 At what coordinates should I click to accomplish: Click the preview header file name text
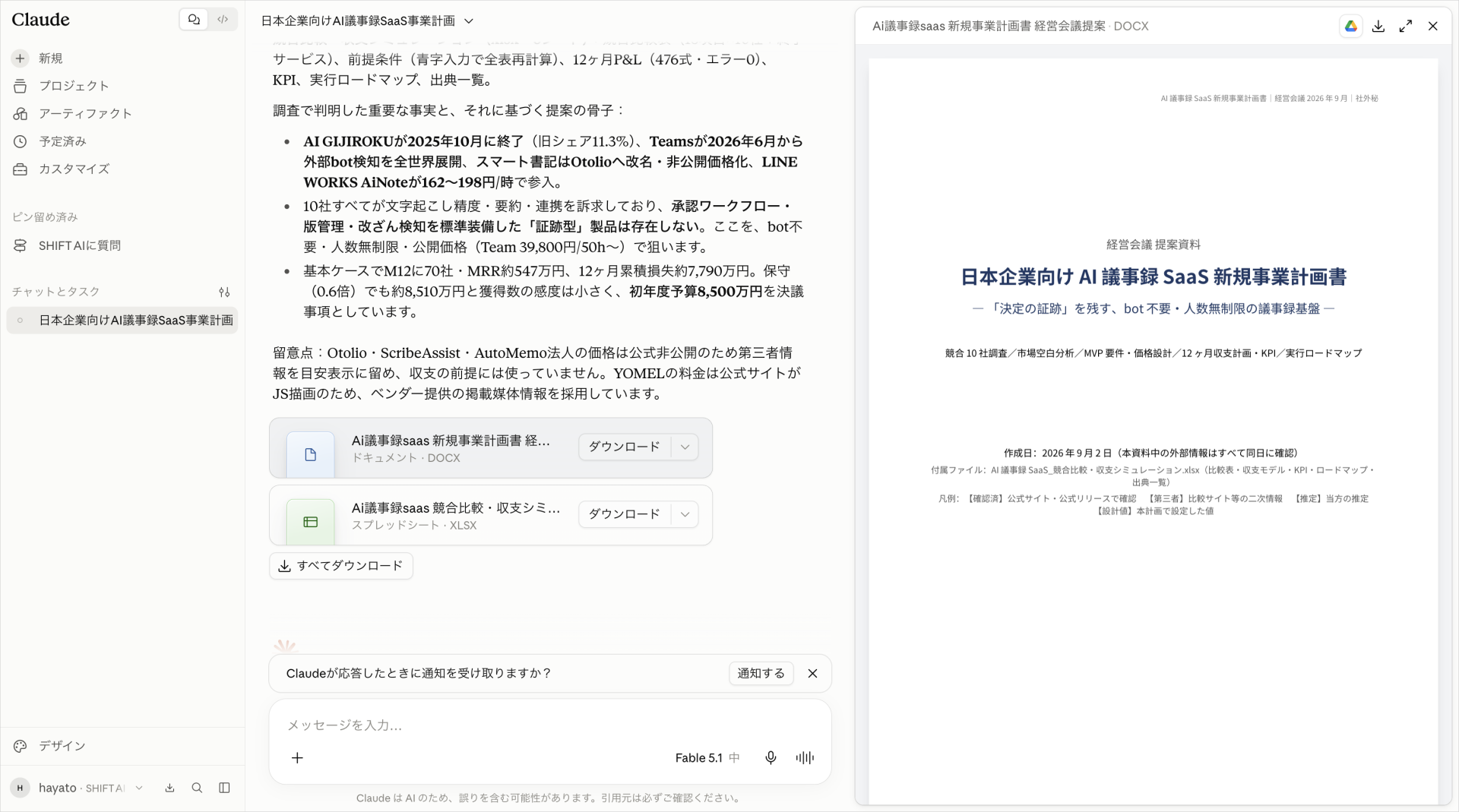1011,26
